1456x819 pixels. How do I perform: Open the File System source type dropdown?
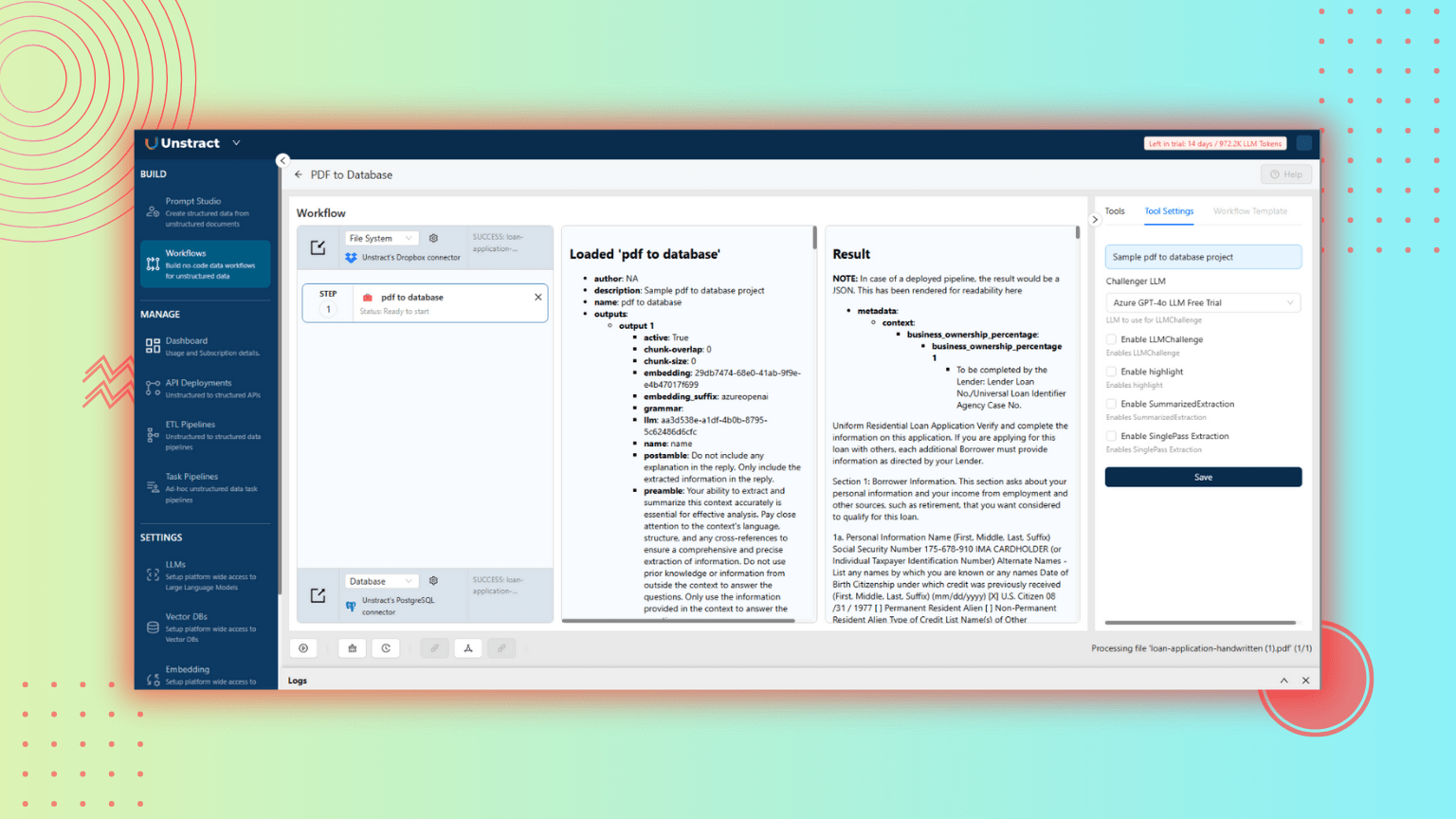point(380,239)
